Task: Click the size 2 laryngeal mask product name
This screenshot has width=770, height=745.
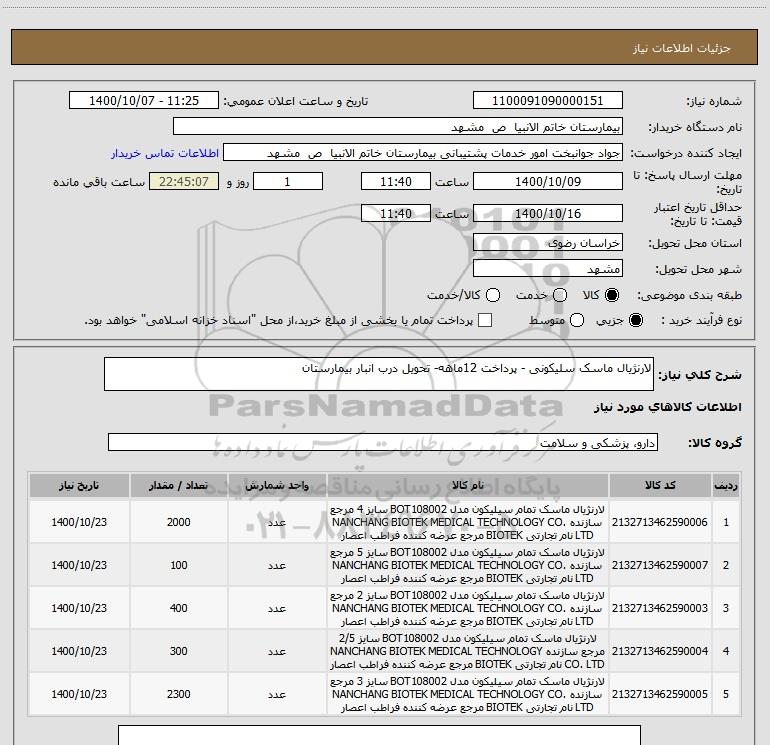Action: (468, 608)
